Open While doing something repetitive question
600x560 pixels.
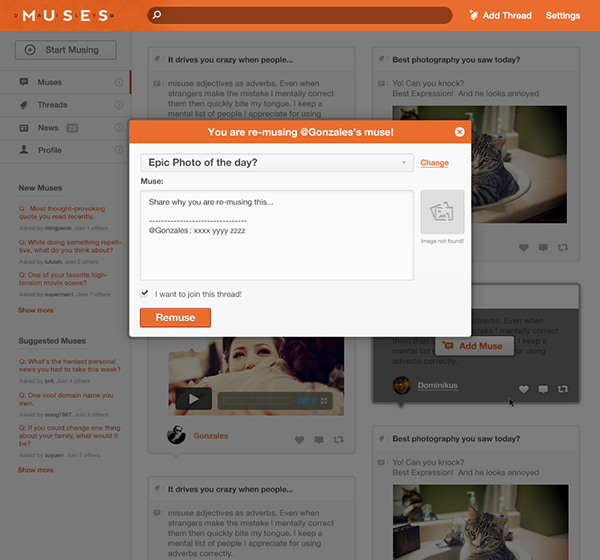[x=70, y=246]
